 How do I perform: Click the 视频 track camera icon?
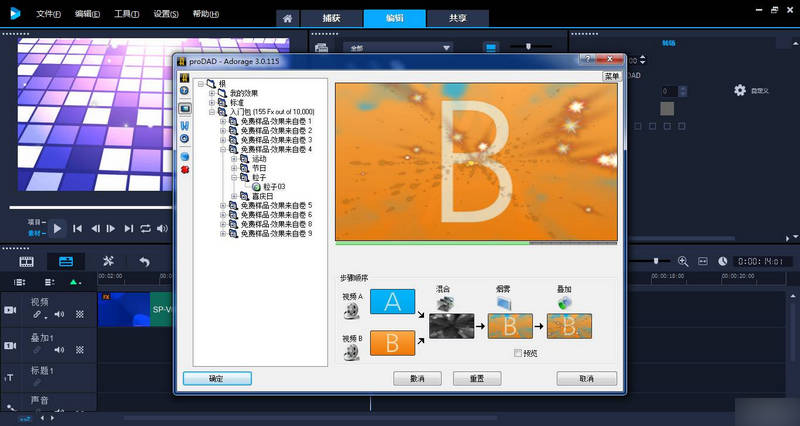[10, 310]
